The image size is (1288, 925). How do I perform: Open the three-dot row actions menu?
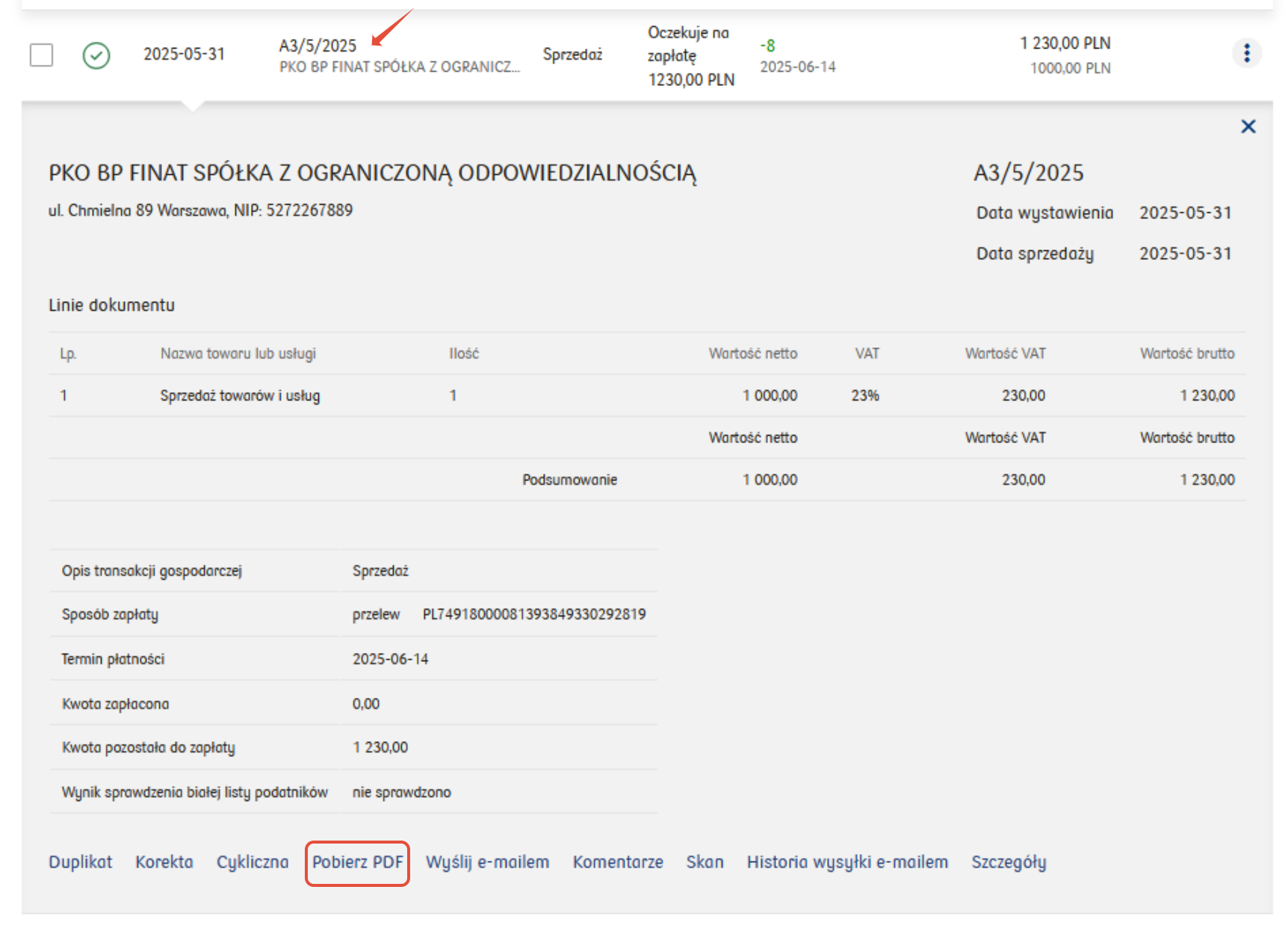point(1246,53)
